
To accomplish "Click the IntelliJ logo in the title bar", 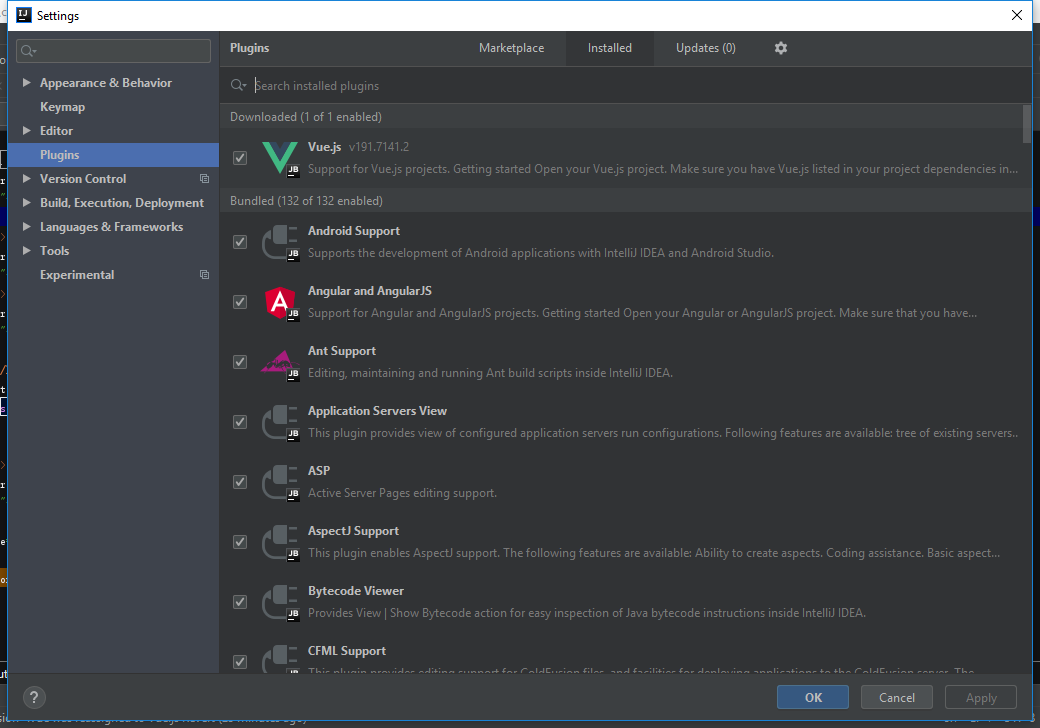I will [x=24, y=15].
